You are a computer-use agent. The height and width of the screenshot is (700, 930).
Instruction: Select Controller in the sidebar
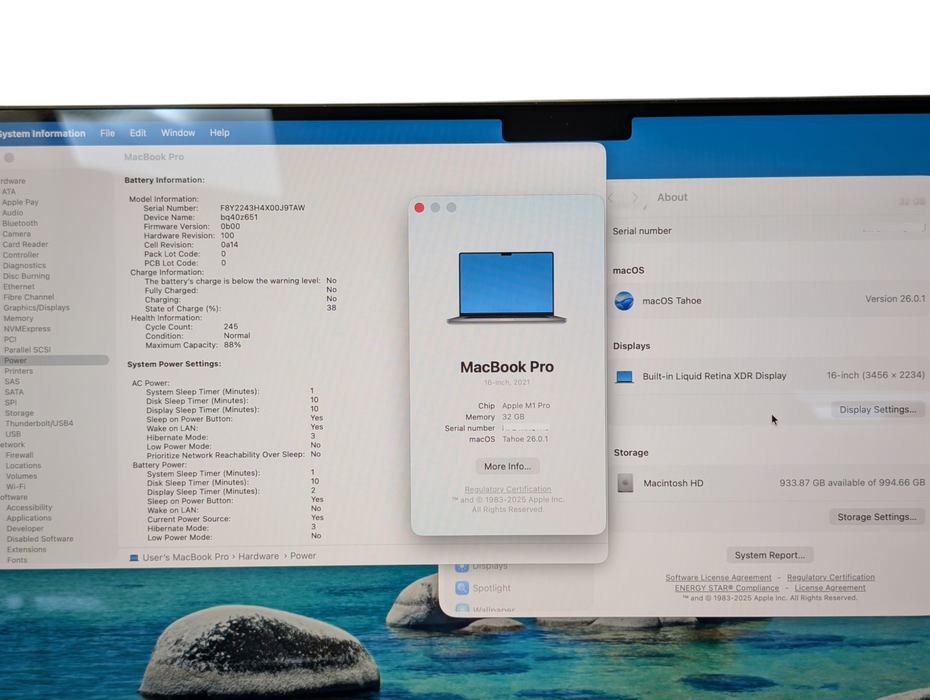(21, 255)
